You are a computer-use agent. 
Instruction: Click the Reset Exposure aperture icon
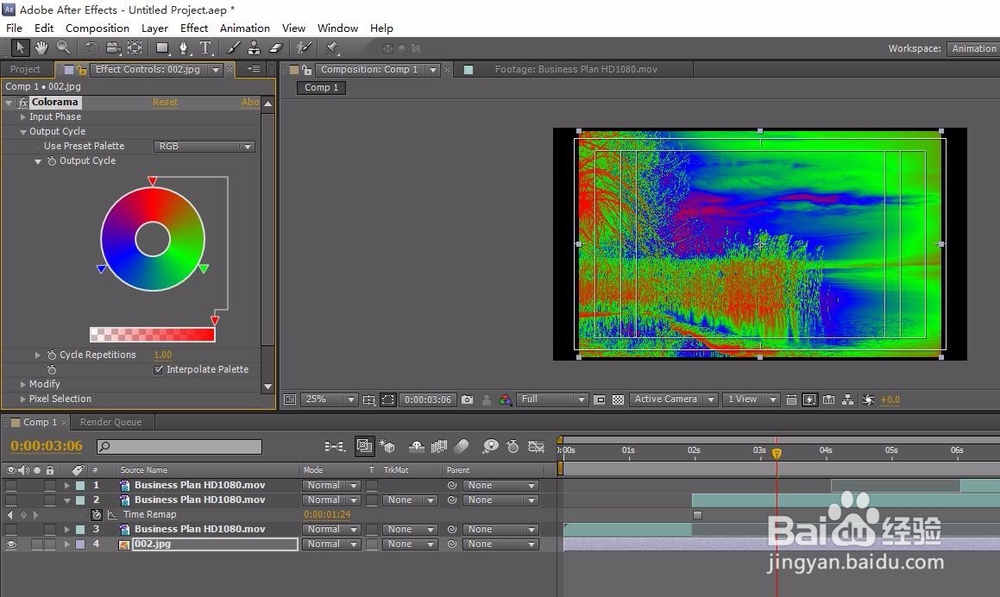pyautogui.click(x=868, y=400)
